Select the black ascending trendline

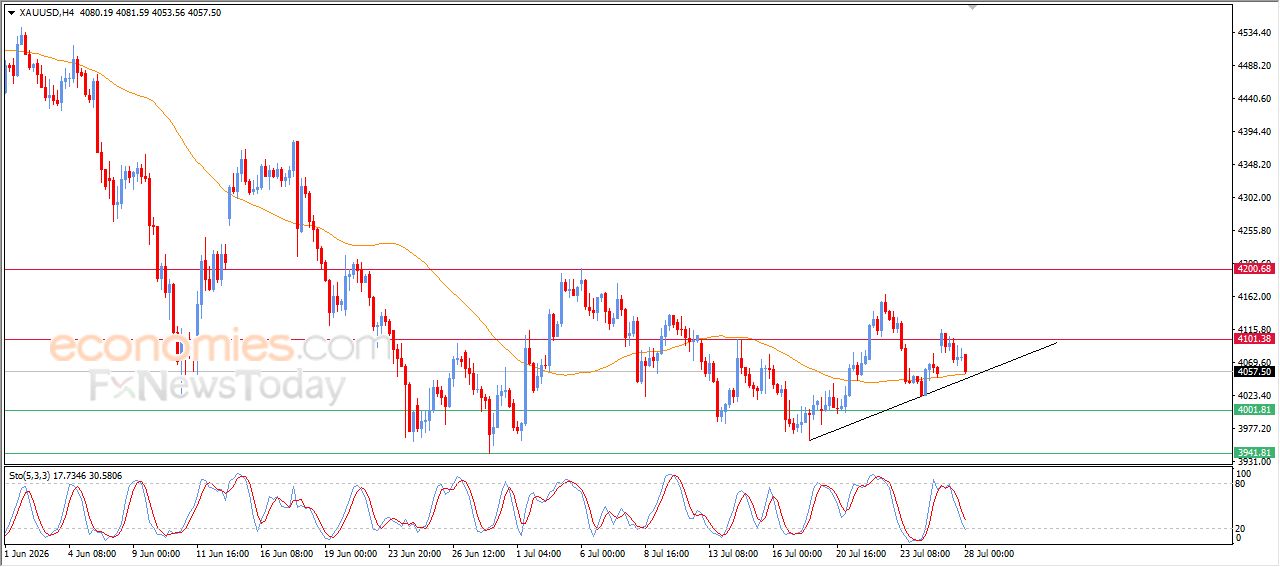tap(932, 391)
